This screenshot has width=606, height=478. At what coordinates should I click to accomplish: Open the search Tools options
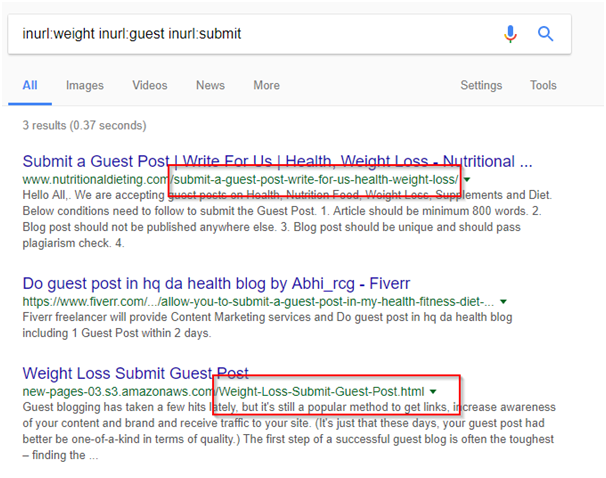tap(543, 85)
